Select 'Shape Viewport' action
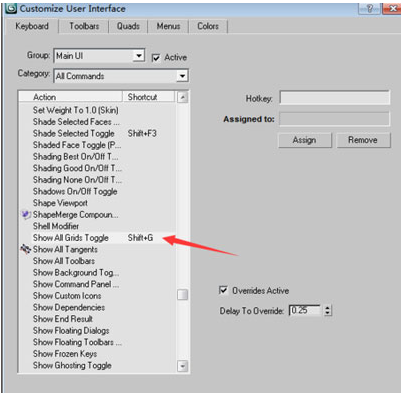The image size is (403, 393). [60, 203]
